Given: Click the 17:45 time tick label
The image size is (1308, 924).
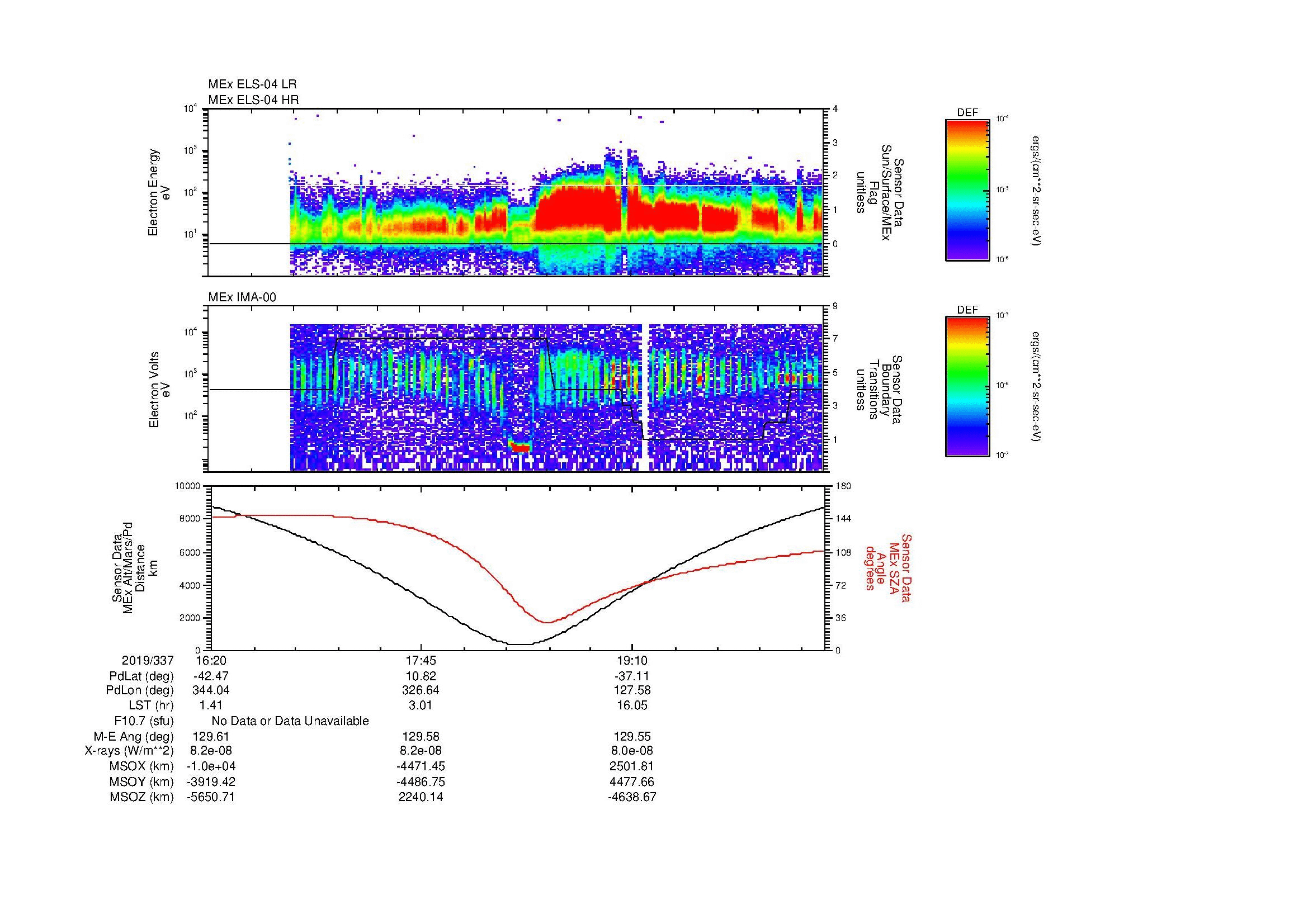Looking at the screenshot, I should coord(421,660).
